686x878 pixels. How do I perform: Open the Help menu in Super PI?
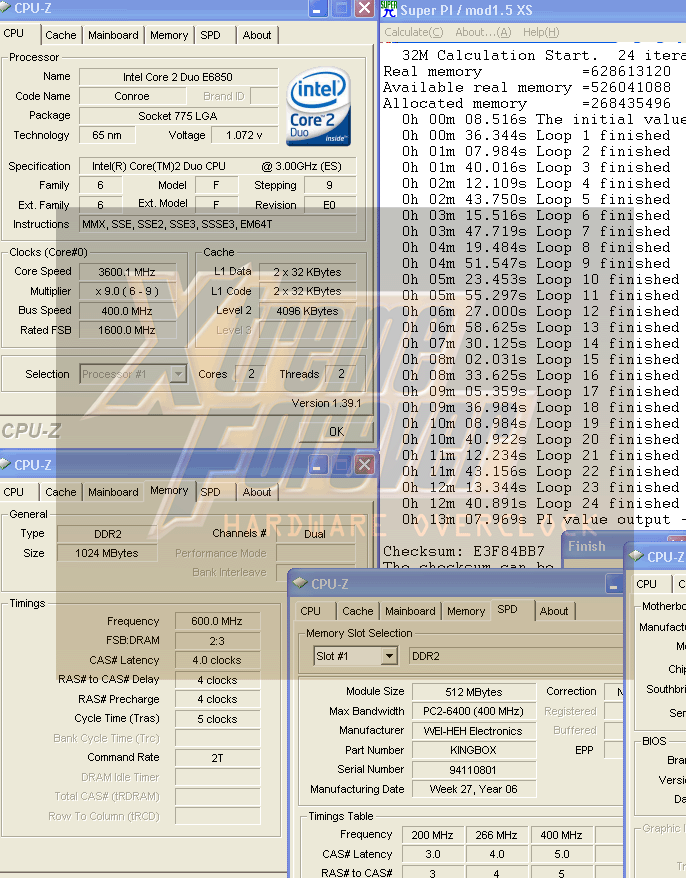point(540,33)
